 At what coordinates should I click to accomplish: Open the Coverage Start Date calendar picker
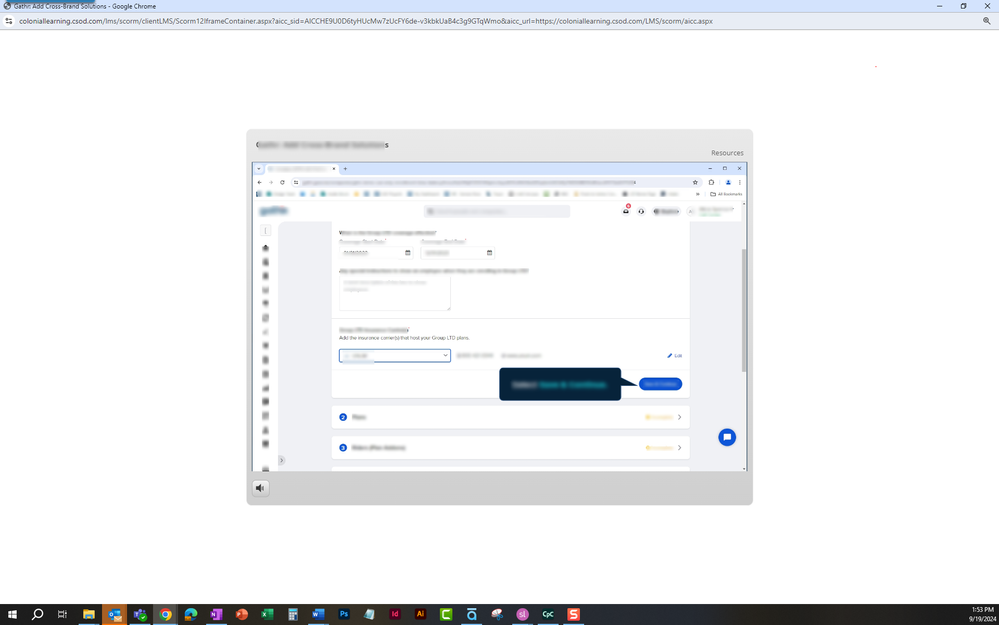pyautogui.click(x=408, y=253)
